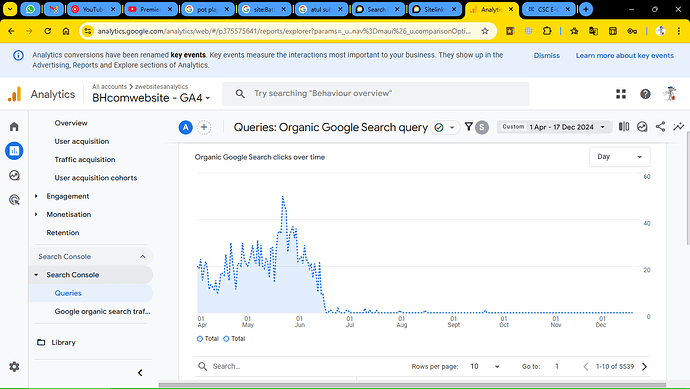Open the Day granularity dropdown
Screen dimensions: 690x389
[620, 157]
